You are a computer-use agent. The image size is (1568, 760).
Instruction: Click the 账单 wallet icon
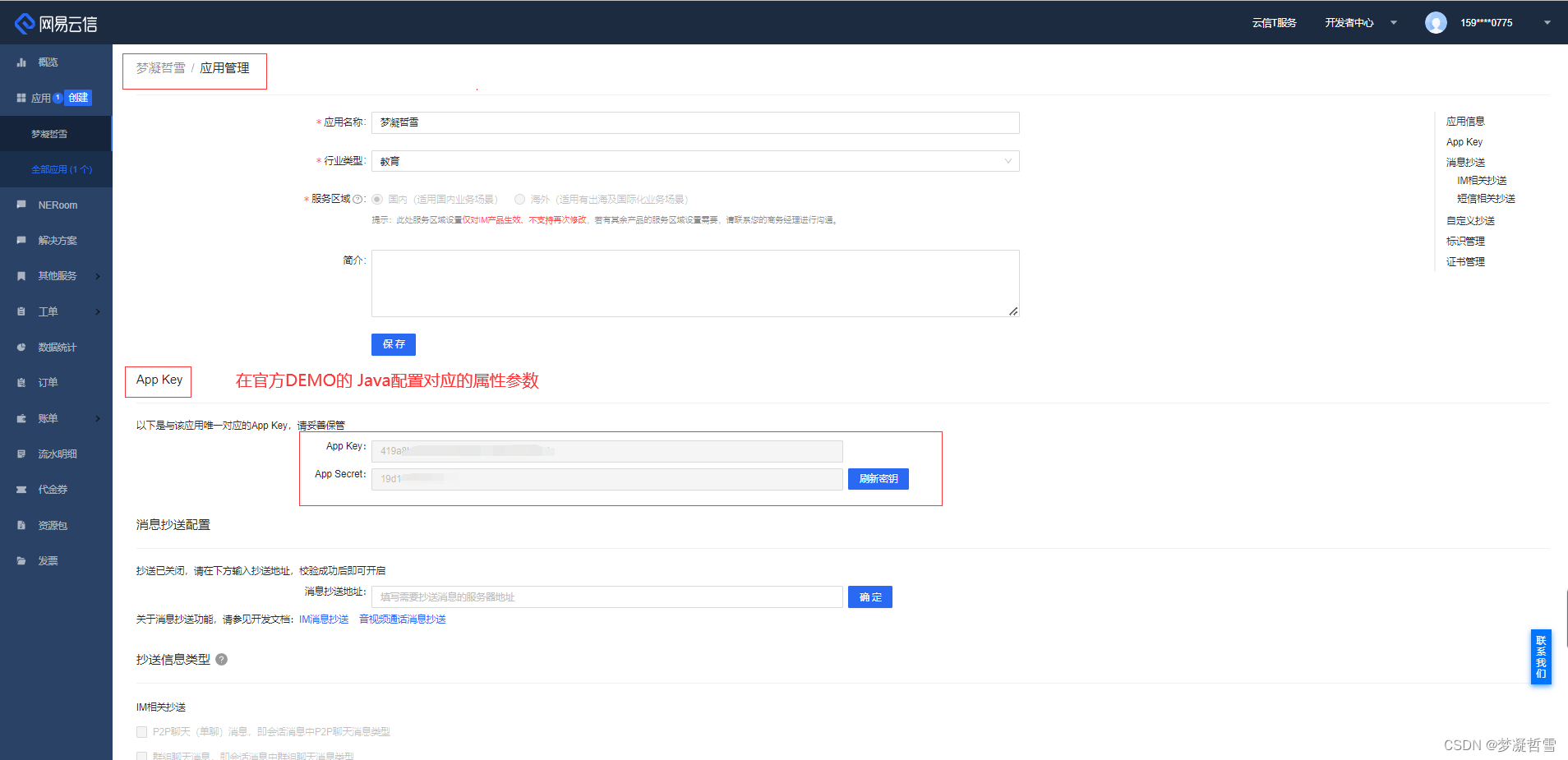point(21,418)
